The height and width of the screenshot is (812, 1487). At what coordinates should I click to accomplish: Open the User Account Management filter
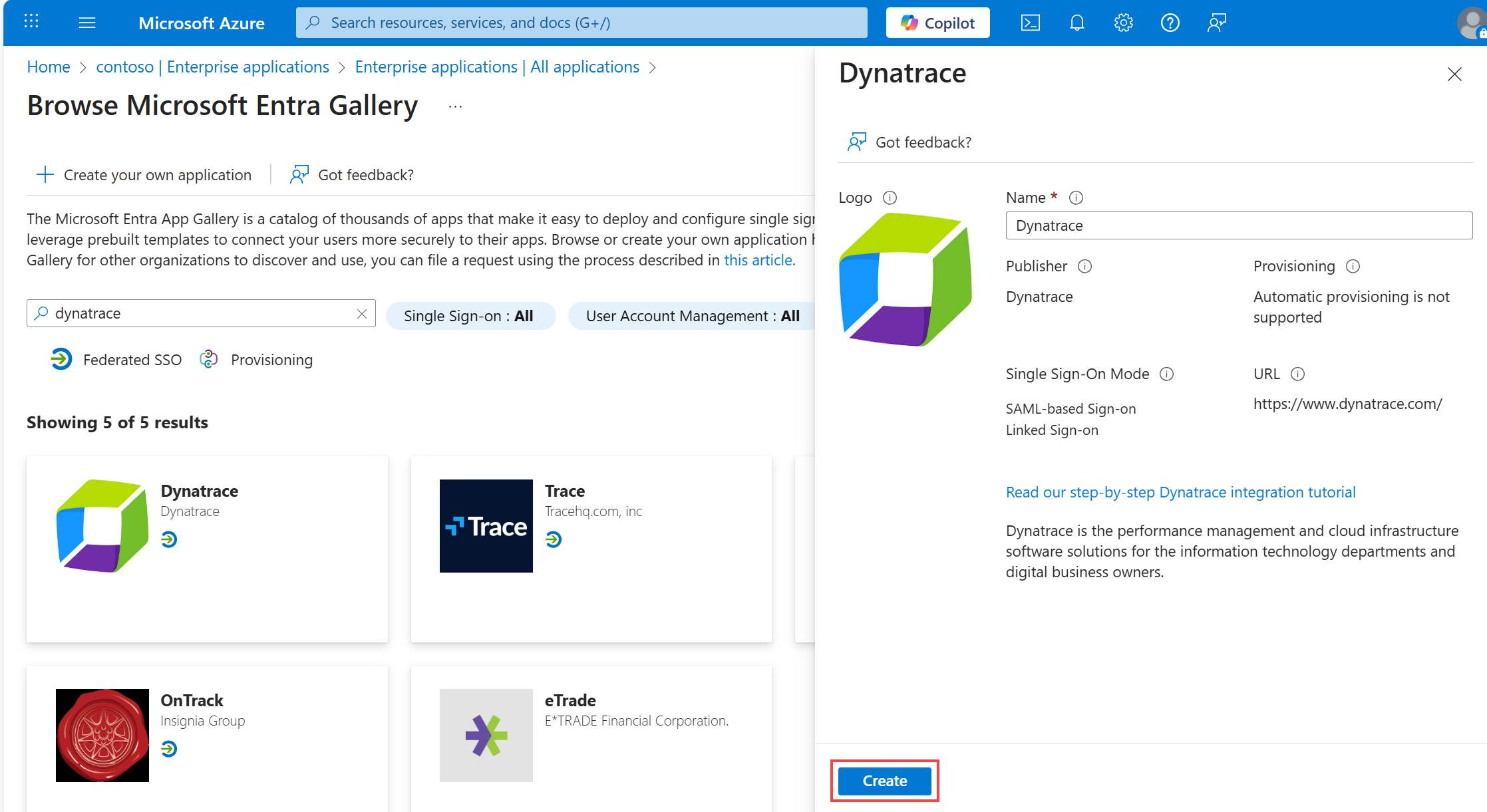pos(692,316)
